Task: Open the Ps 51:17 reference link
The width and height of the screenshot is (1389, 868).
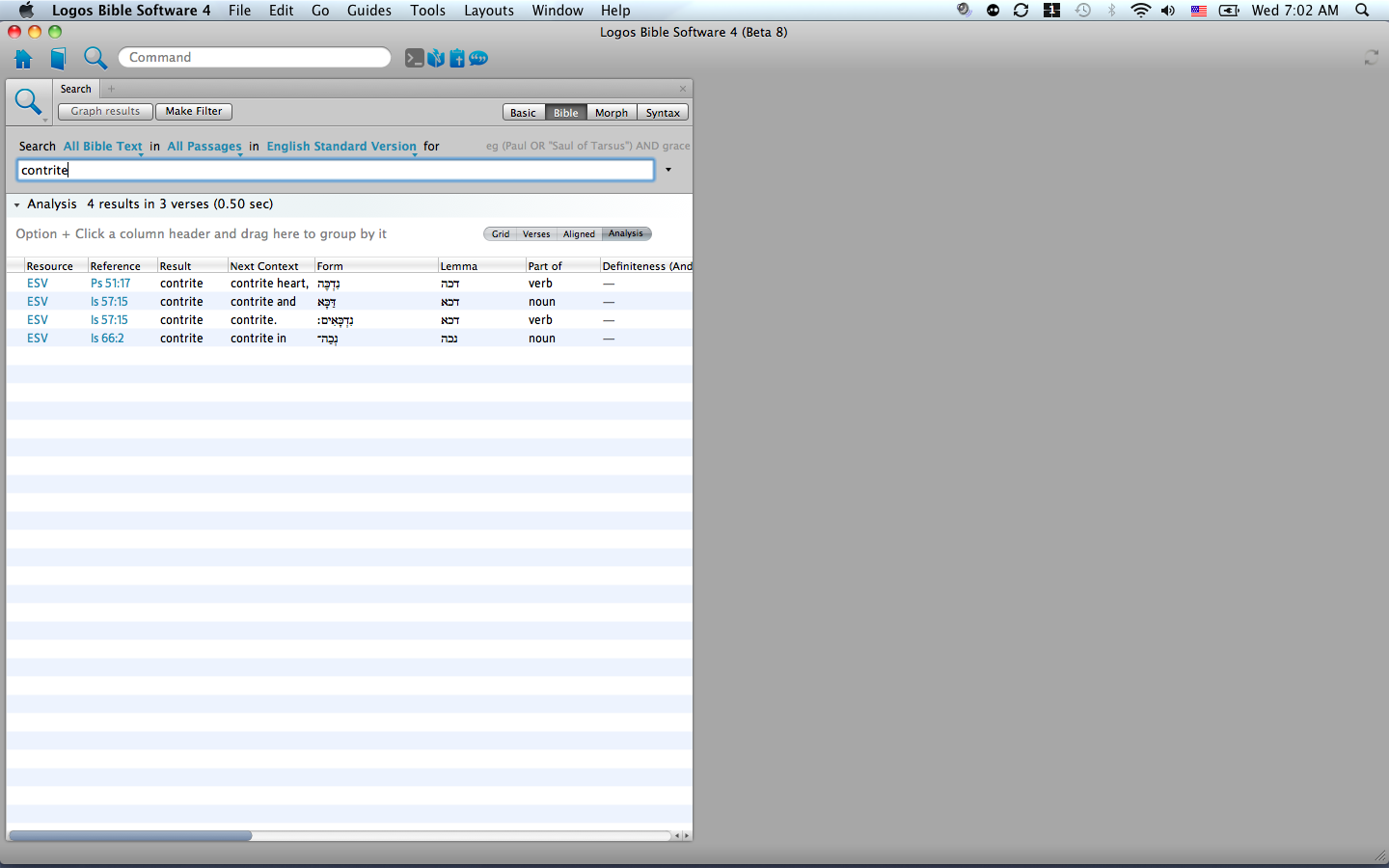Action: [x=110, y=284]
